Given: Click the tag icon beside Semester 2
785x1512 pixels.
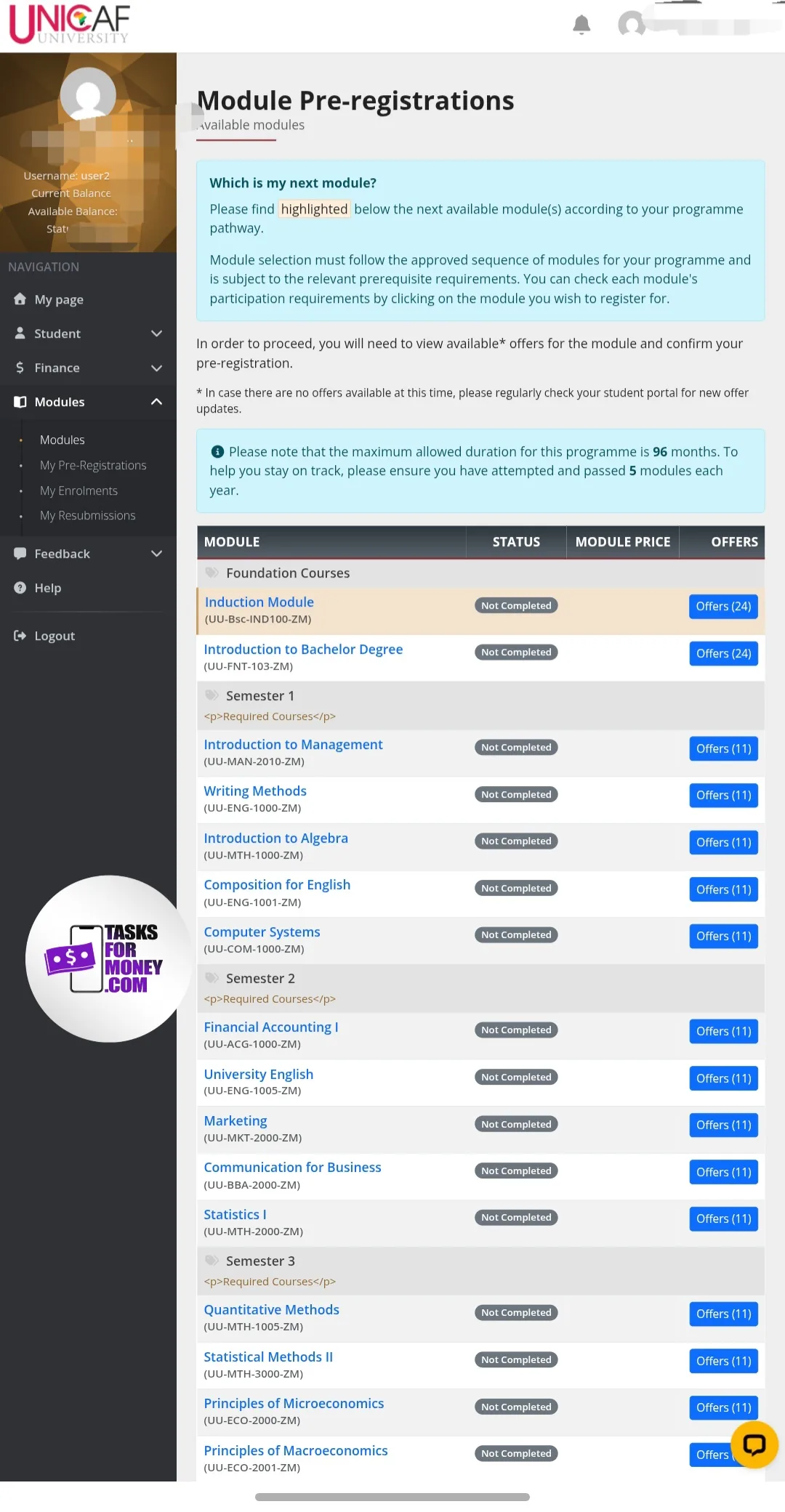Looking at the screenshot, I should [212, 978].
